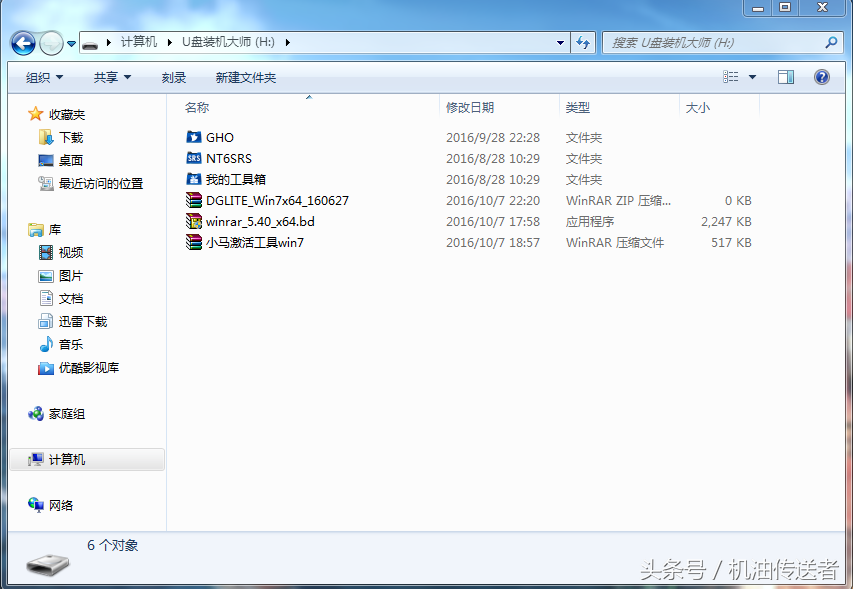Expand the arrow after U盘装机大师 (H:) breadcrumb

point(287,42)
